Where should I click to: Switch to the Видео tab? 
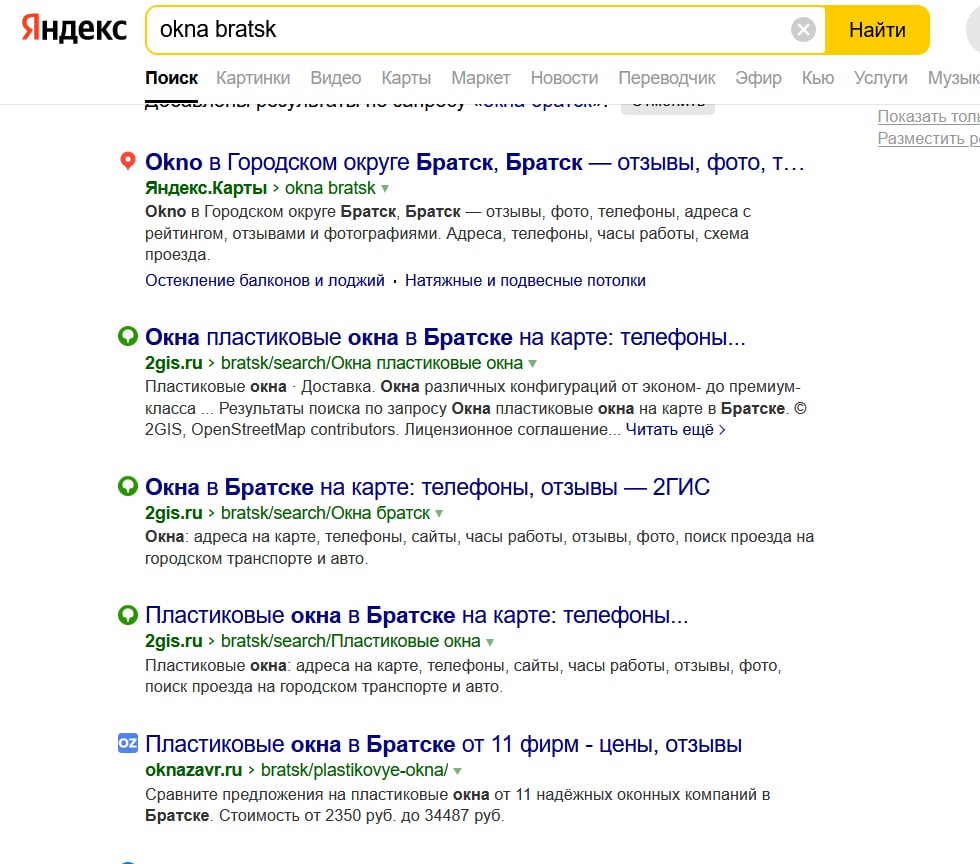tap(336, 78)
